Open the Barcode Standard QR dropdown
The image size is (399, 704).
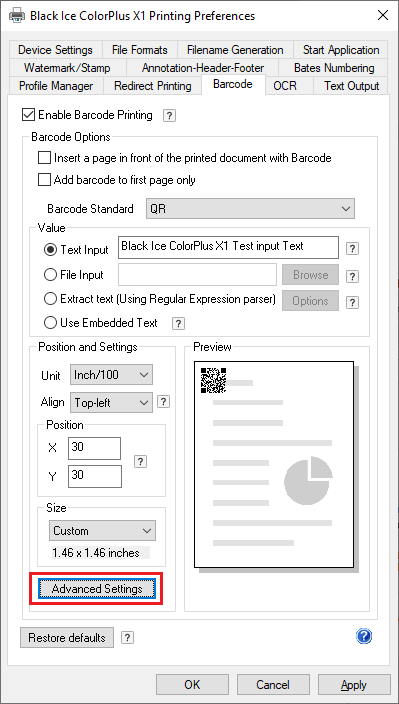coord(250,209)
